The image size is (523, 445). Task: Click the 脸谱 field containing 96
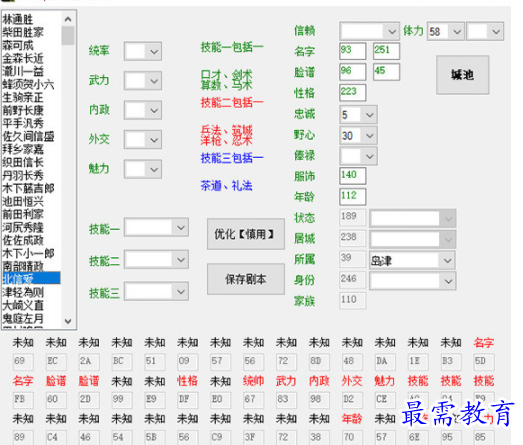(x=353, y=72)
